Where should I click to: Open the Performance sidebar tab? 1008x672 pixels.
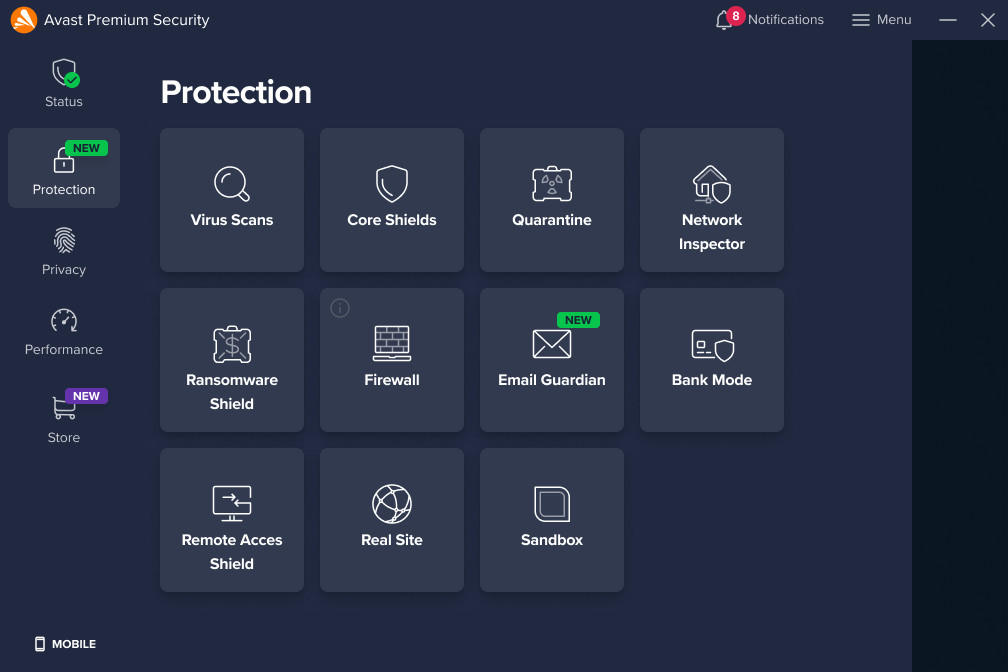[64, 332]
